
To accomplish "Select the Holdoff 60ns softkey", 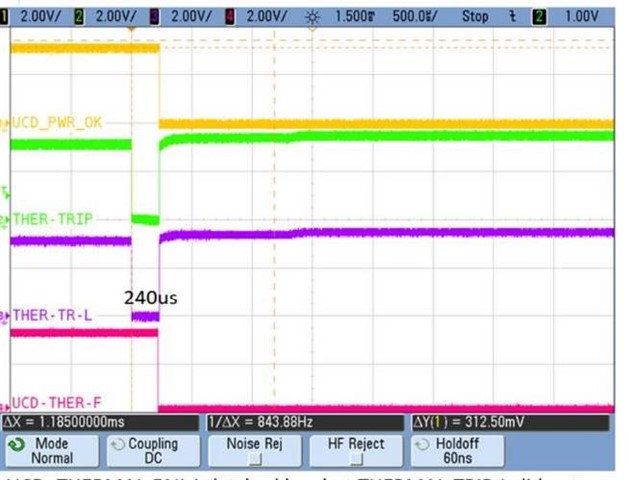I will click(x=457, y=451).
